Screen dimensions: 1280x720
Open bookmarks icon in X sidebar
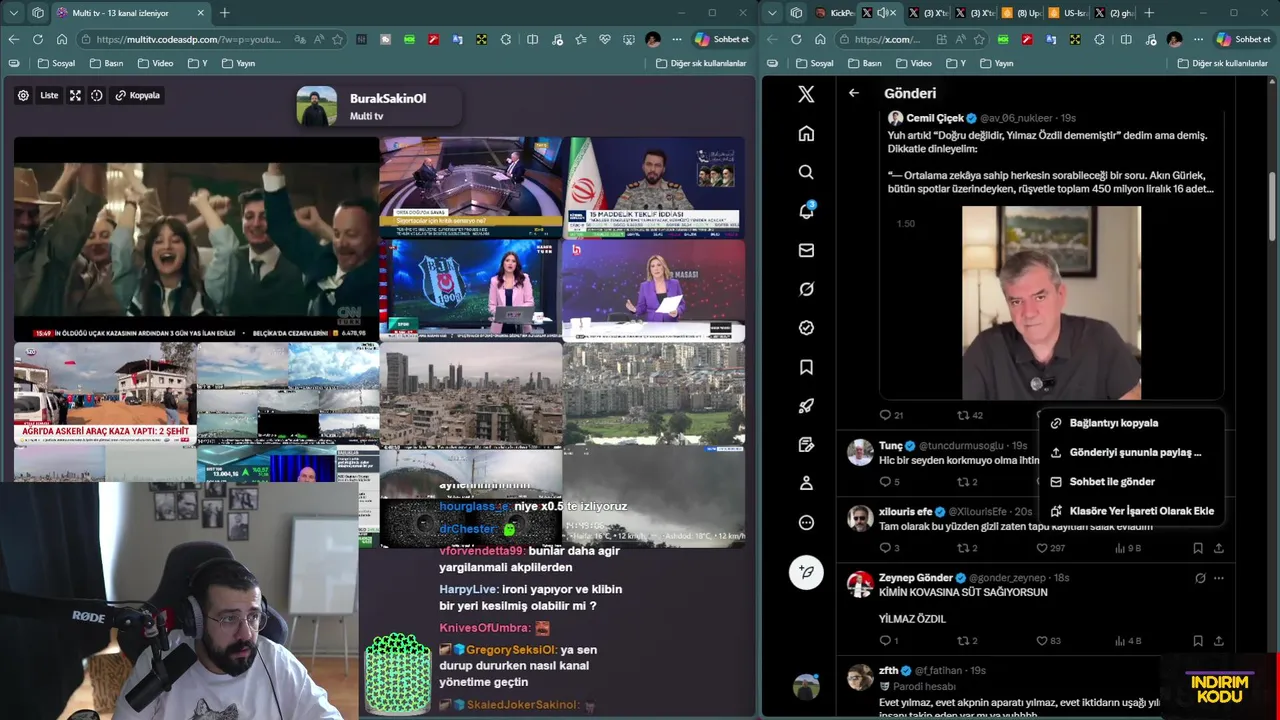(x=806, y=367)
